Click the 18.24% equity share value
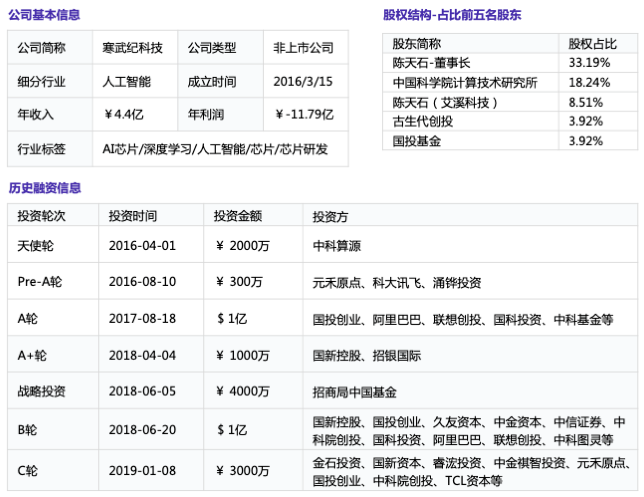 point(589,82)
